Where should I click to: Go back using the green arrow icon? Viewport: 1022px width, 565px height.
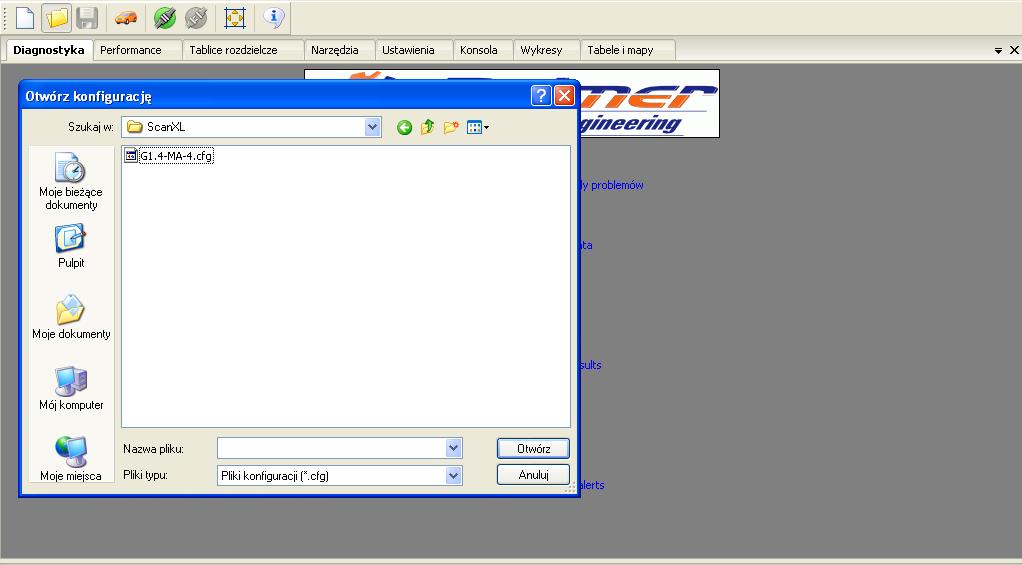click(x=404, y=128)
